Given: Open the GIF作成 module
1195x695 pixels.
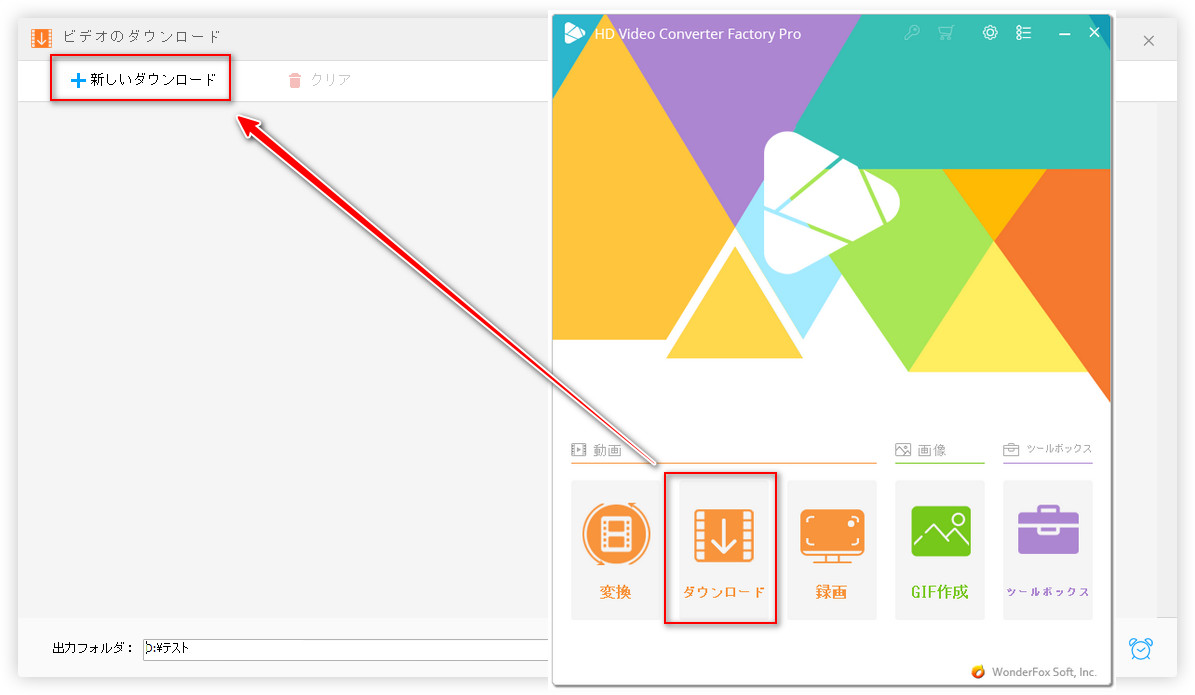Looking at the screenshot, I should click(940, 549).
